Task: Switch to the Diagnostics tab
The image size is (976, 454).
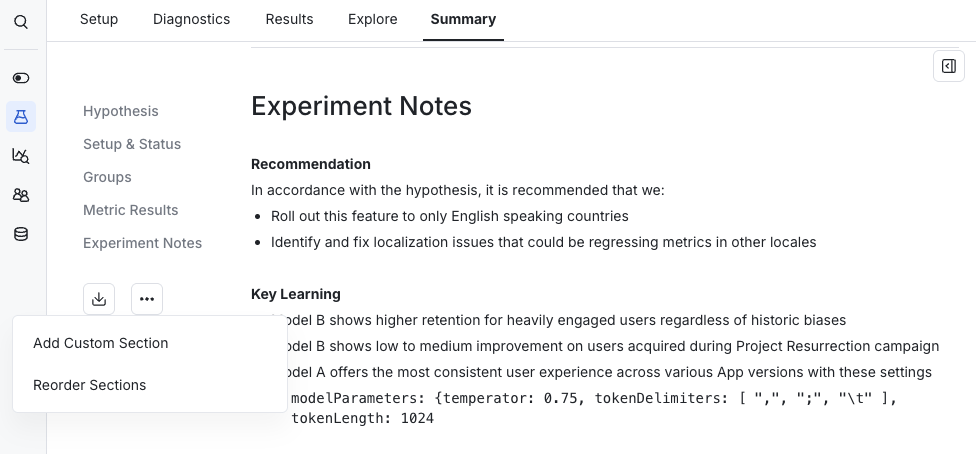Action: click(192, 19)
